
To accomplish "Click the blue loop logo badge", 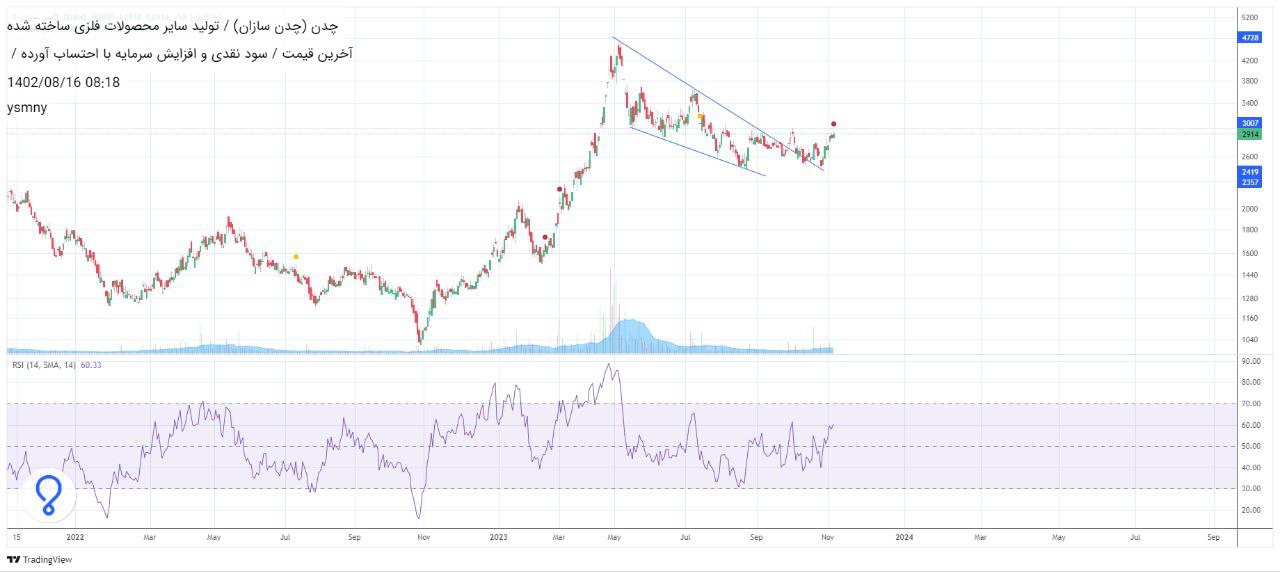I will pyautogui.click(x=48, y=495).
